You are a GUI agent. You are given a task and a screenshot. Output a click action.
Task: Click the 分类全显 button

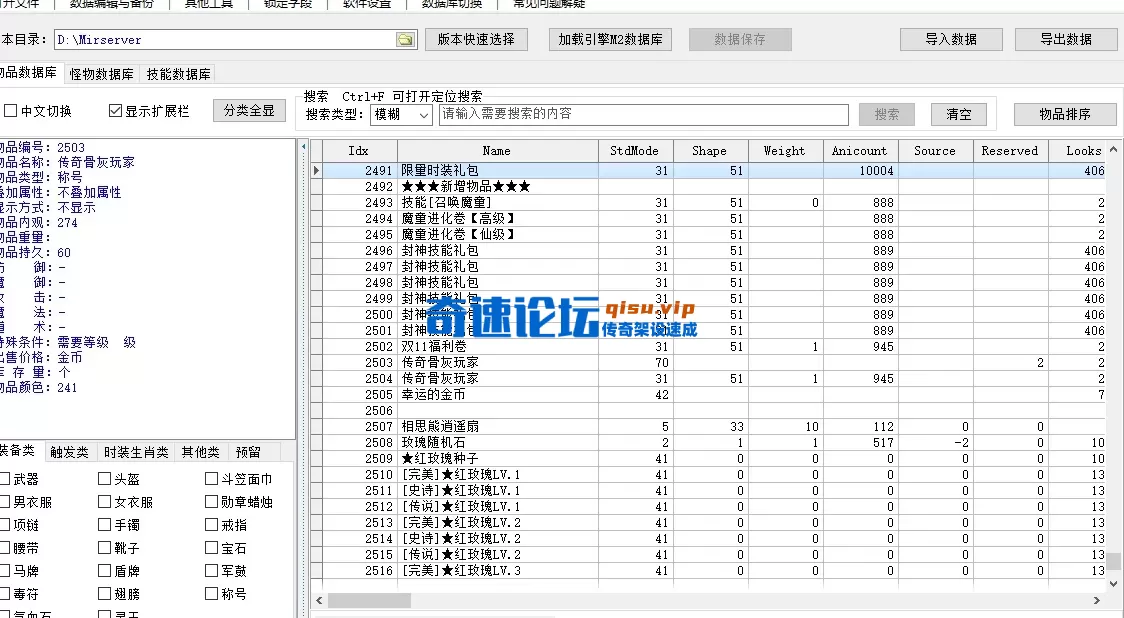click(x=249, y=110)
